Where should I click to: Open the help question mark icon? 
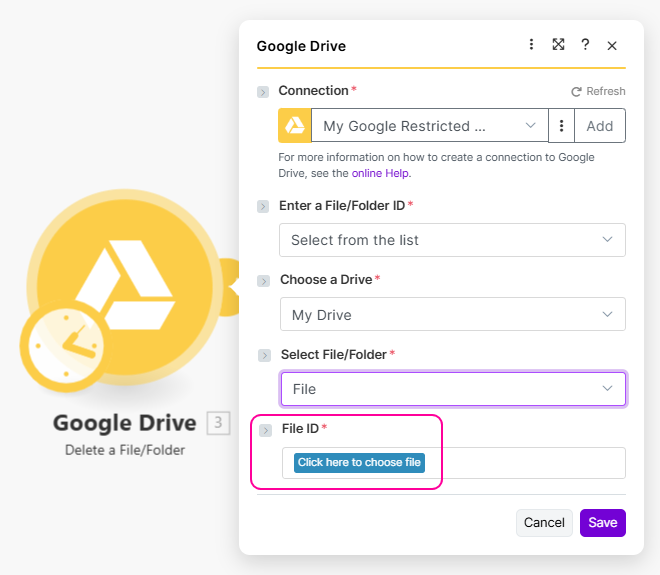(x=585, y=45)
